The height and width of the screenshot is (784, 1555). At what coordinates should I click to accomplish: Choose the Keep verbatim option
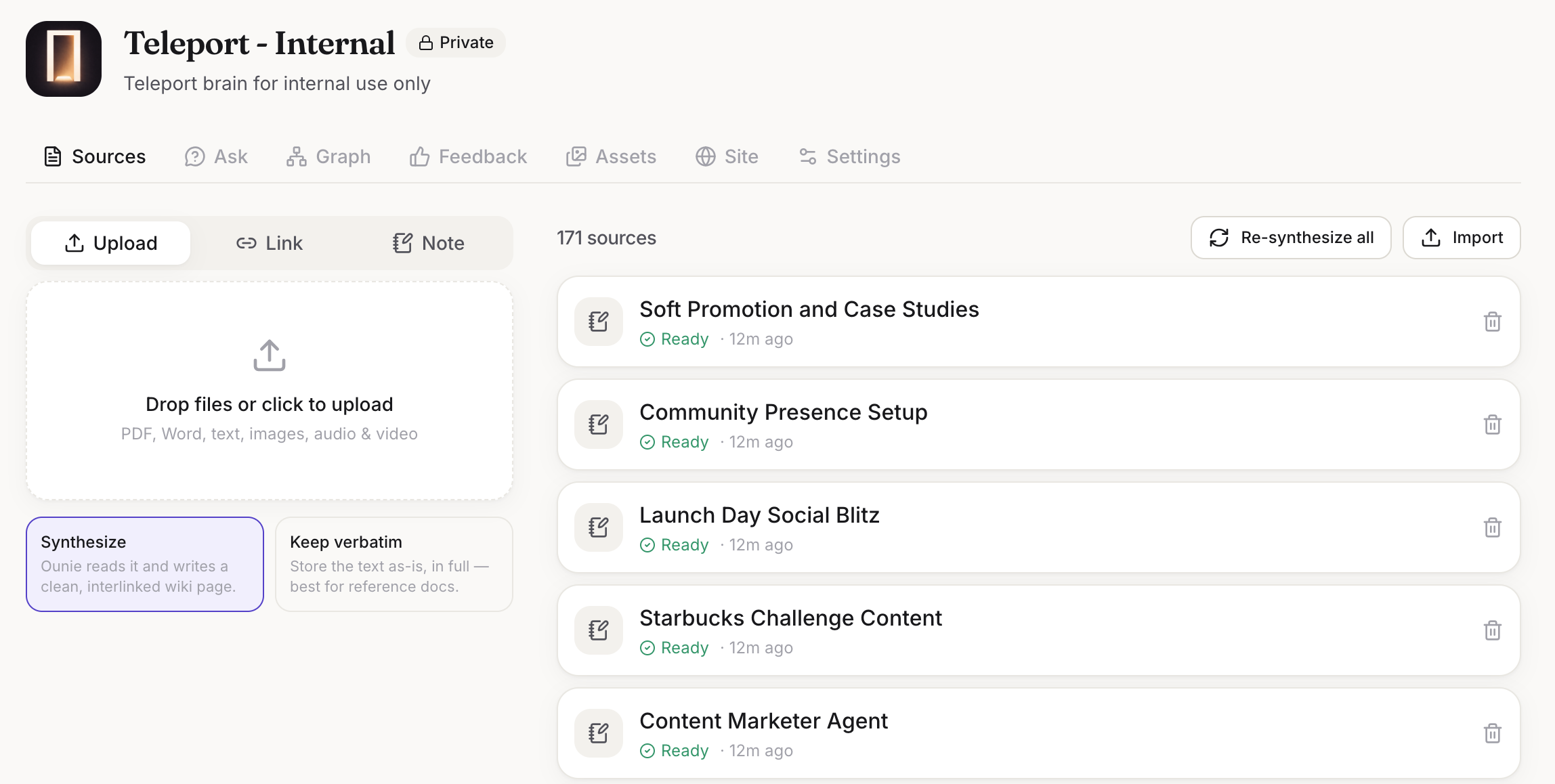(x=394, y=564)
